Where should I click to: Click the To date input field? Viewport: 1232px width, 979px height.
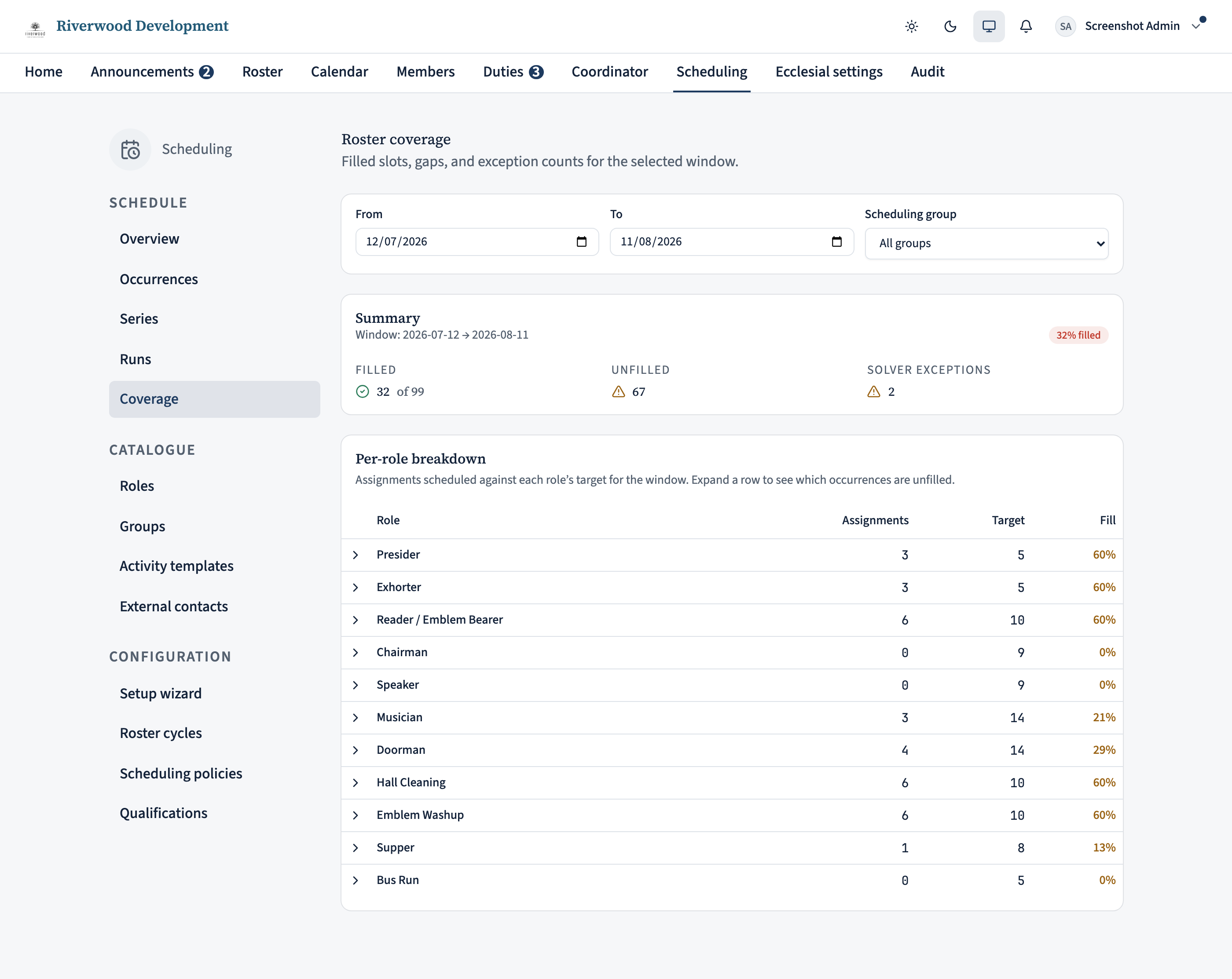[731, 241]
